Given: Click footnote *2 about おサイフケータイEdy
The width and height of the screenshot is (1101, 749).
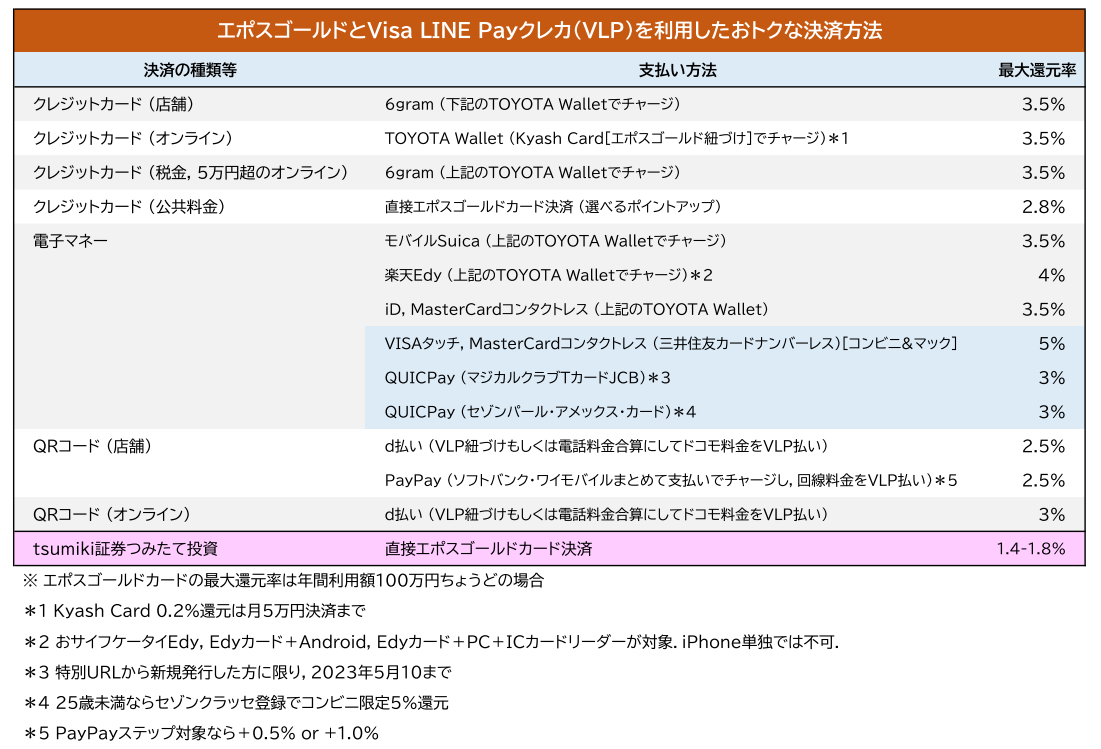Looking at the screenshot, I should [431, 642].
